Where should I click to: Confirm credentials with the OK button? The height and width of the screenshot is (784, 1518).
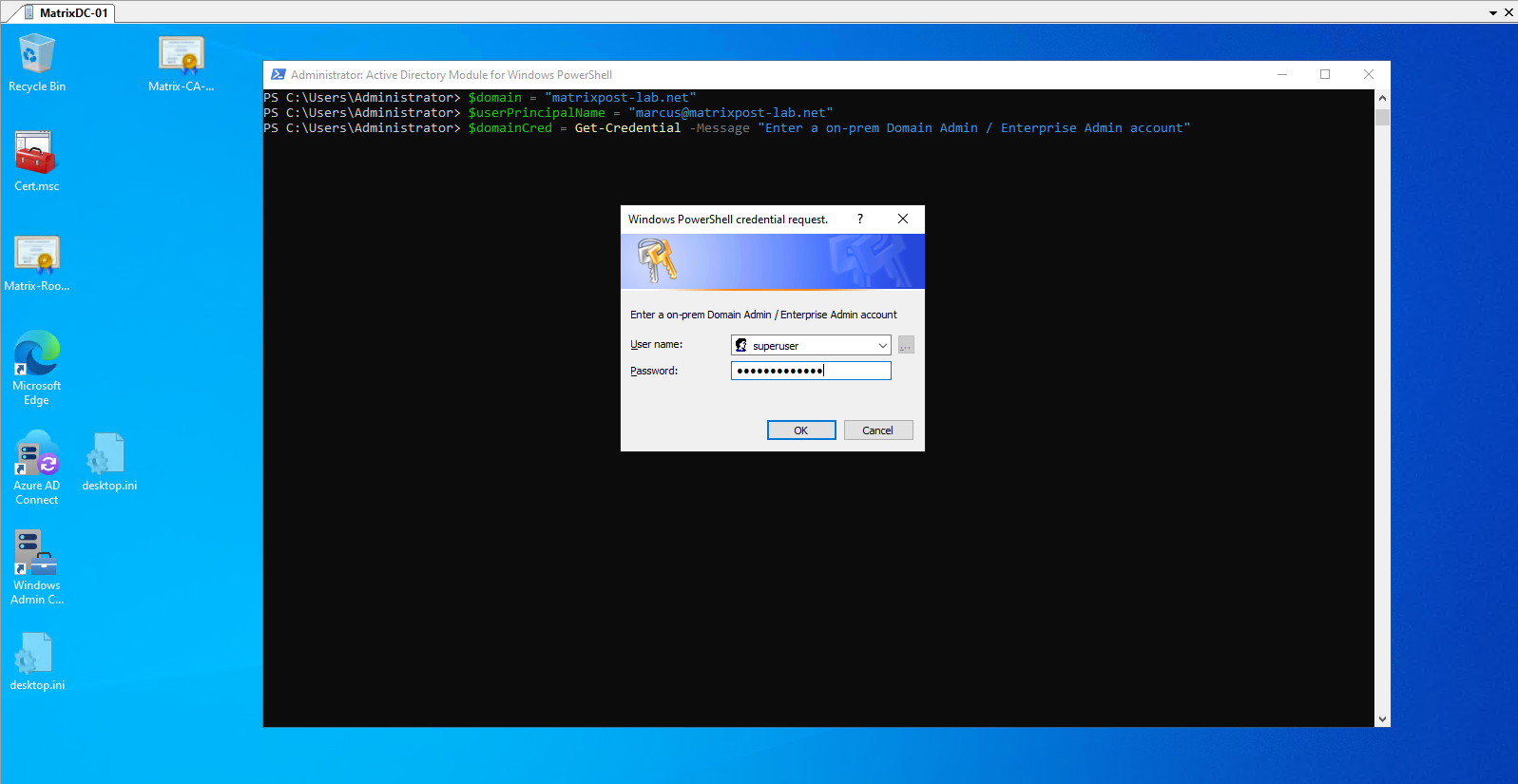801,430
